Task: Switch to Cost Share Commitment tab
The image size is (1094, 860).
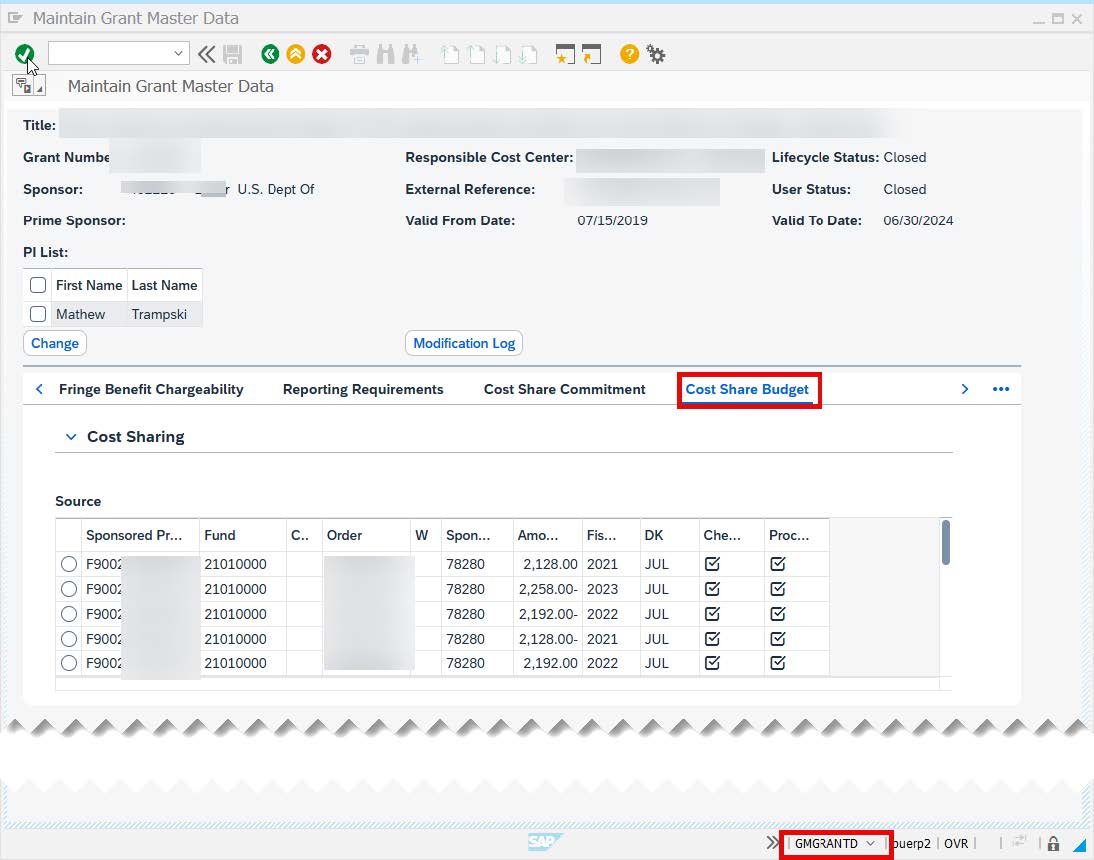Action: pos(564,389)
